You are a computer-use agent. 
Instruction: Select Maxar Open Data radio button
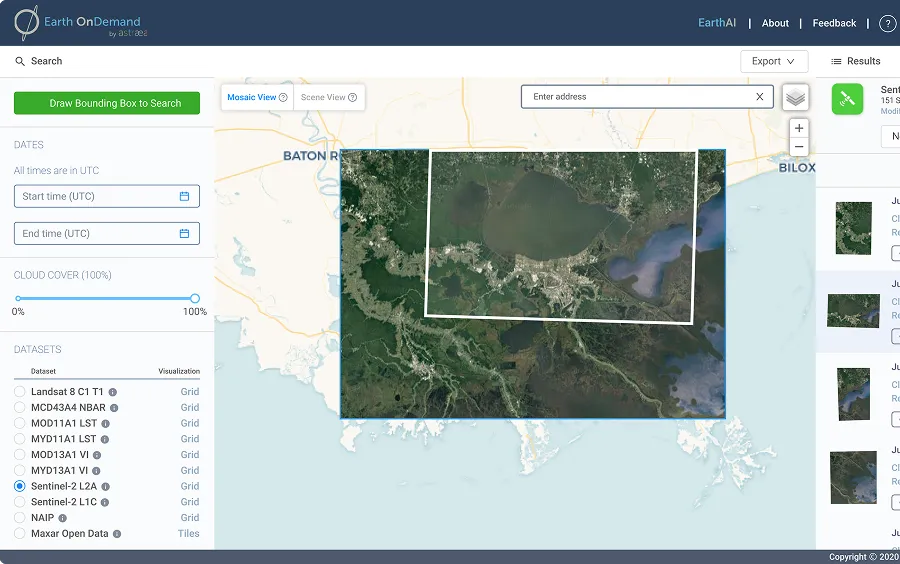(x=20, y=534)
